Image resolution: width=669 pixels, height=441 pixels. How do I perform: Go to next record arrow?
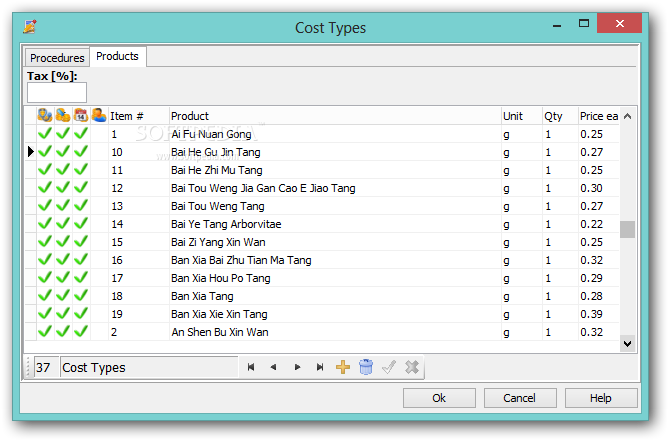pyautogui.click(x=297, y=367)
